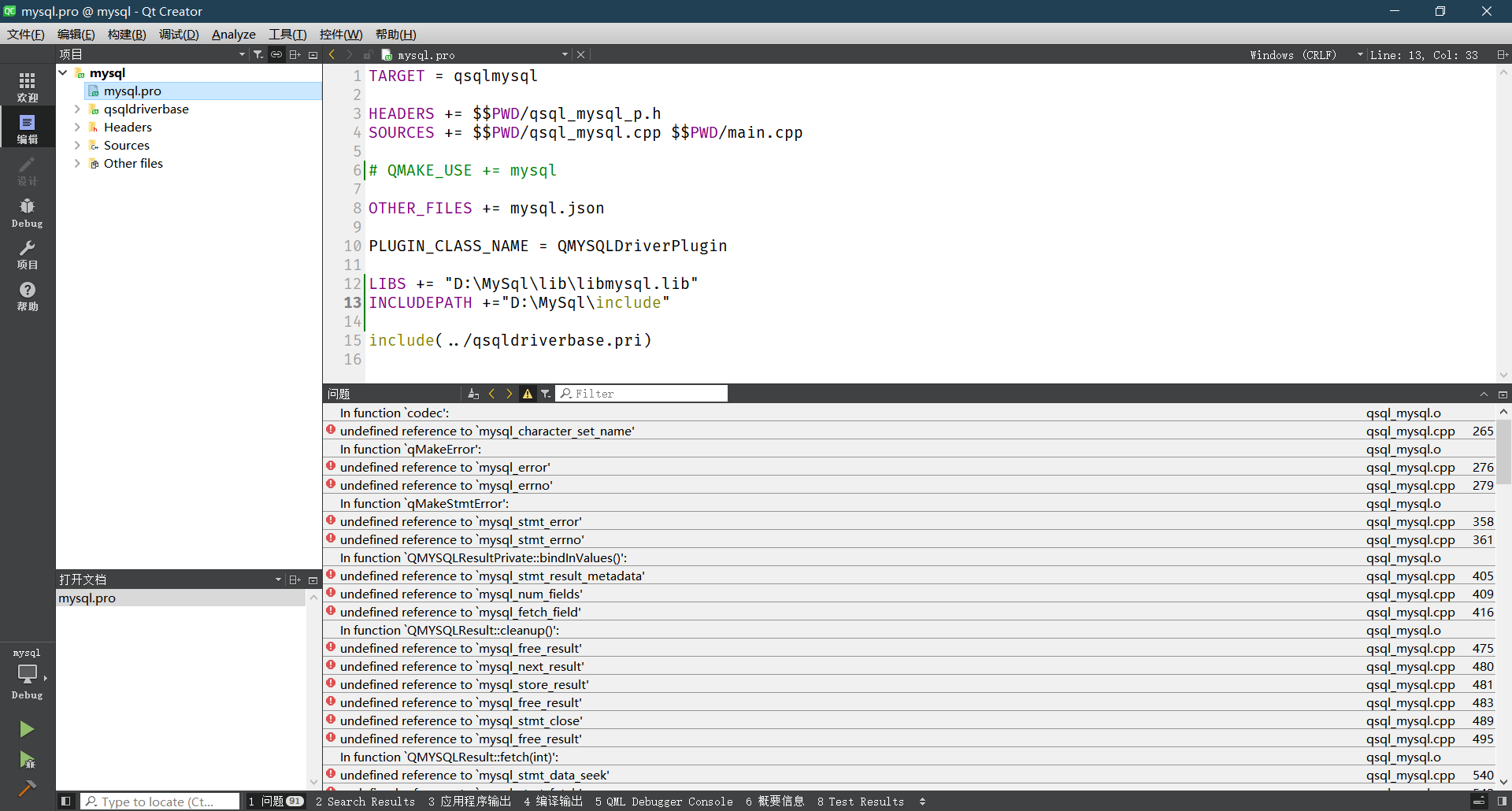Screen dimensions: 1512x811
Task: Open the 设计 (Design) mode
Action: (x=28, y=170)
